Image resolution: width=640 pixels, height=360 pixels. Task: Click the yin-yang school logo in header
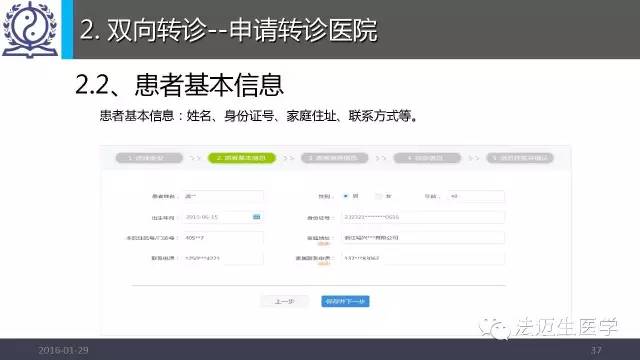pyautogui.click(x=30, y=29)
